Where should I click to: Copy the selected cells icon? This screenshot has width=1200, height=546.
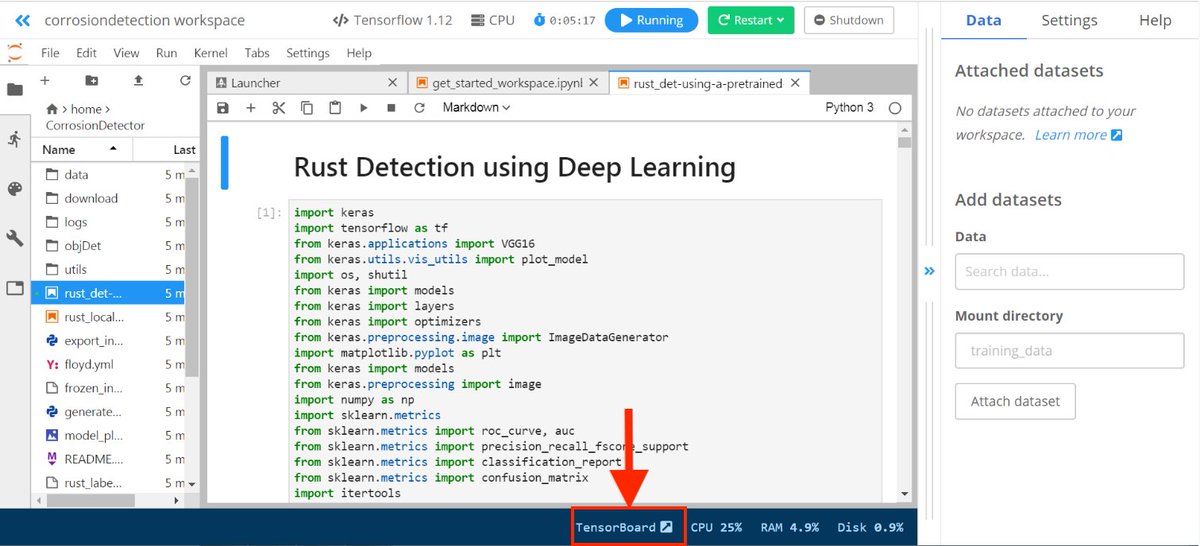coord(307,108)
